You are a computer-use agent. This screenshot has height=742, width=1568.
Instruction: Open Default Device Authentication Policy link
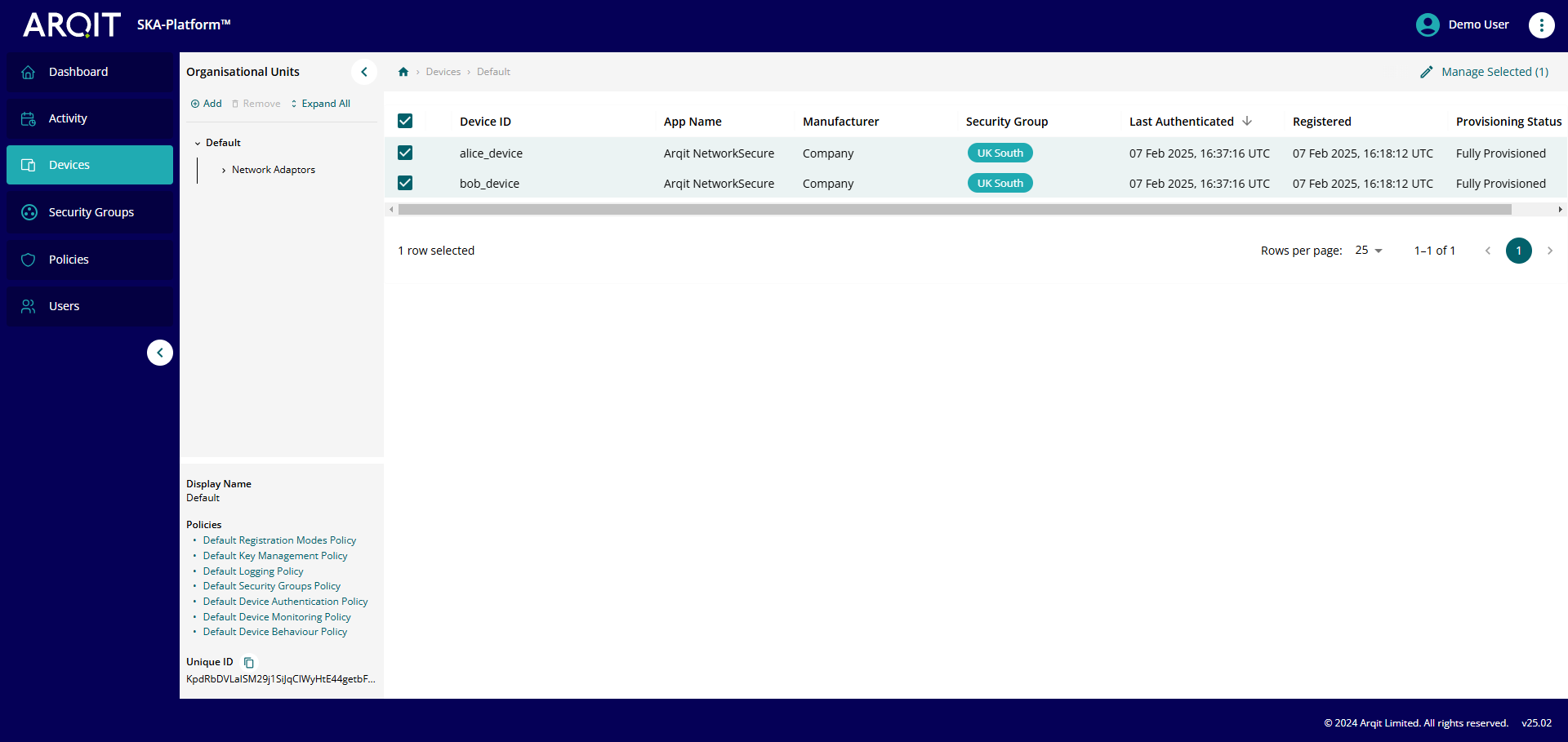point(285,602)
